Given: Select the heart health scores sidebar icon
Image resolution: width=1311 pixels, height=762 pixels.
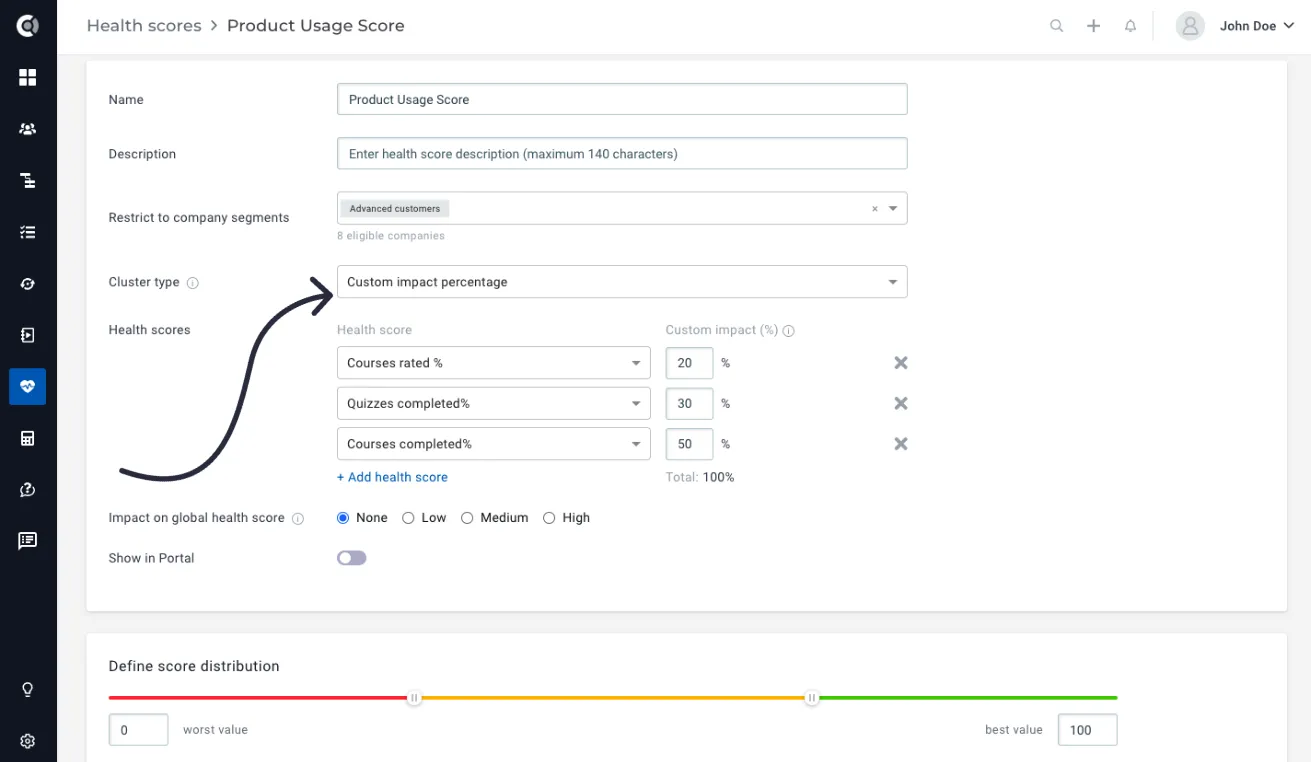Looking at the screenshot, I should pos(28,387).
